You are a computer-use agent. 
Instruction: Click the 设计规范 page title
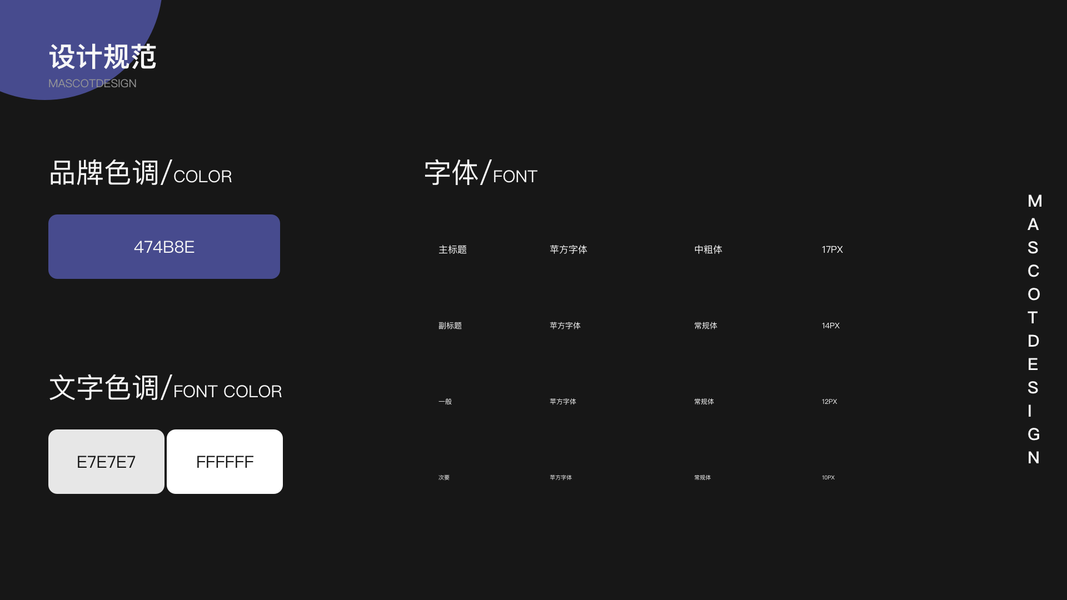pos(103,57)
